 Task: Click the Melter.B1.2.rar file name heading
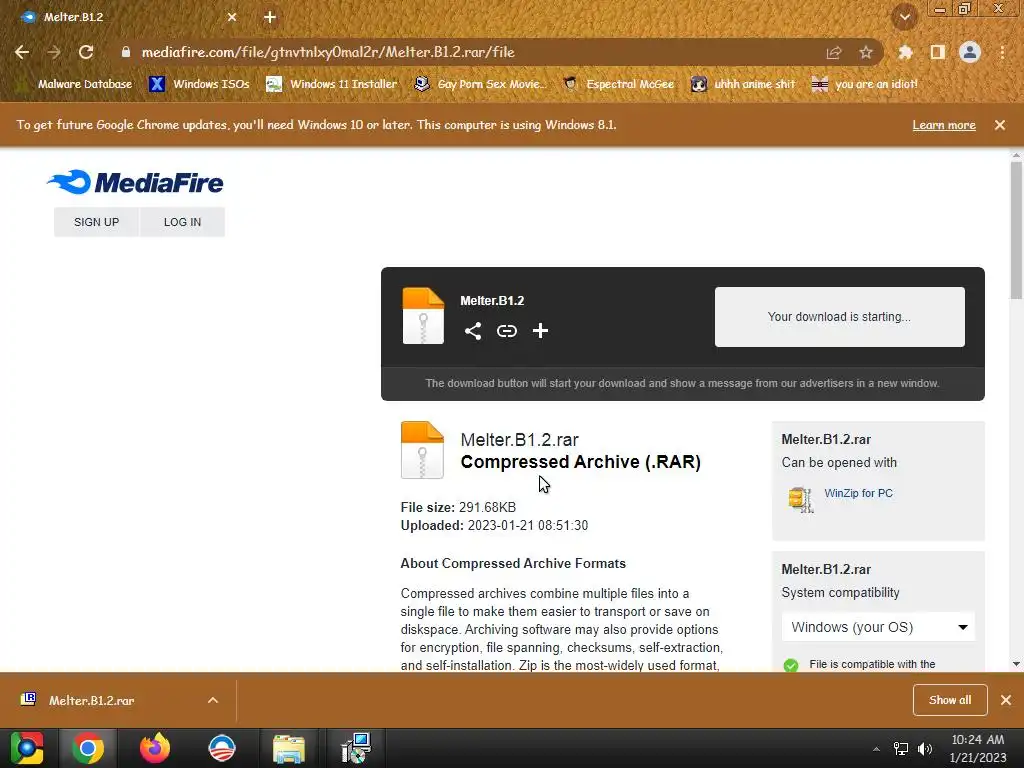click(519, 440)
